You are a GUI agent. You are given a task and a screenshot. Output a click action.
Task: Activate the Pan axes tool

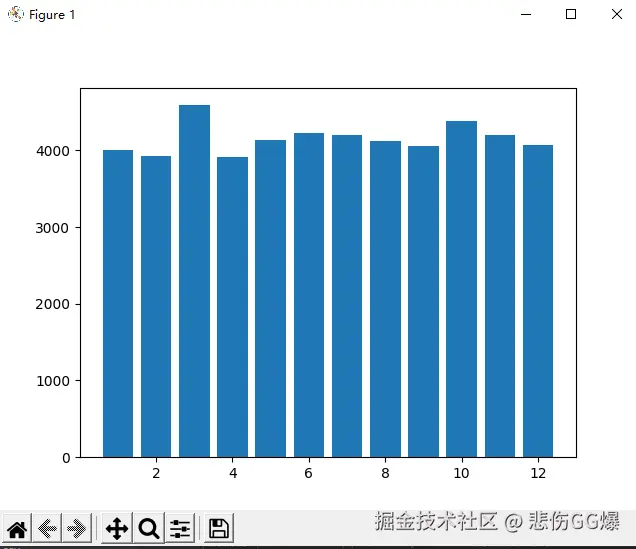click(117, 528)
